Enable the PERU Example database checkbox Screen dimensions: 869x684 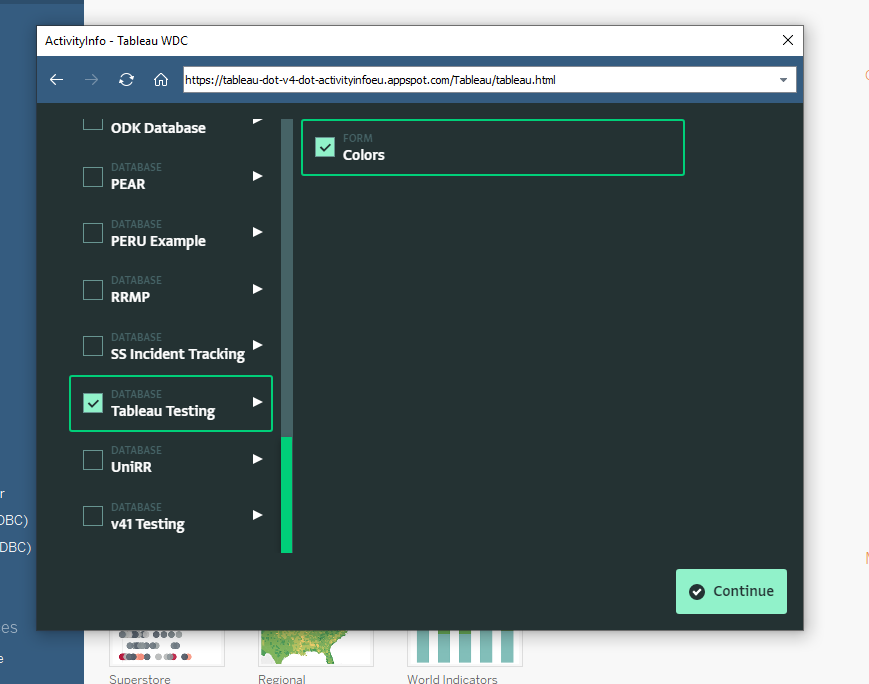click(93, 233)
